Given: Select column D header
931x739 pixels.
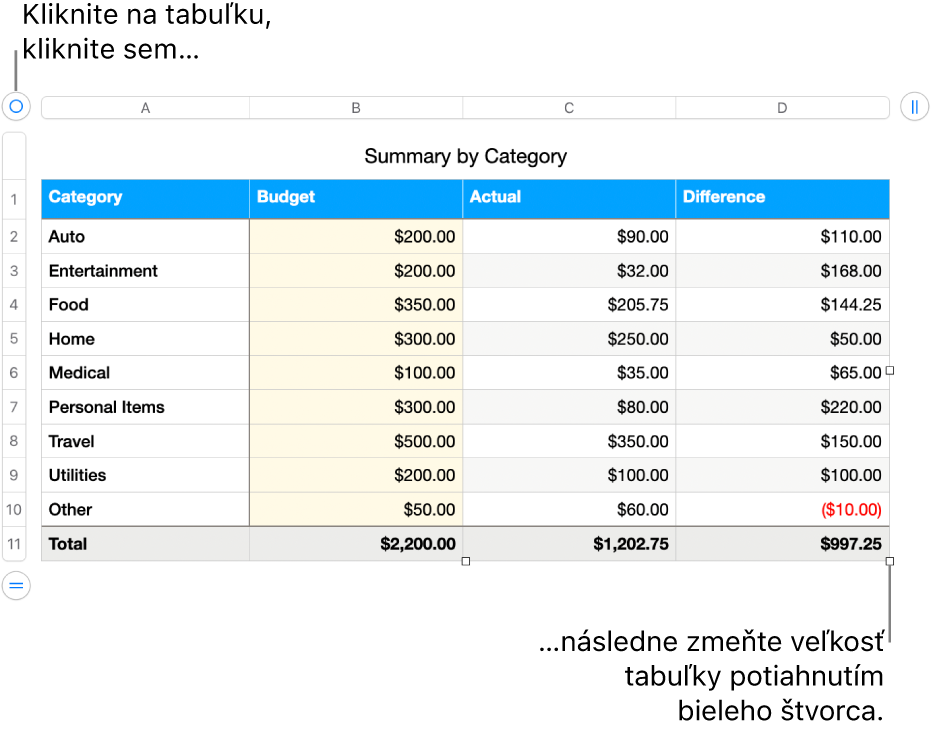Looking at the screenshot, I should click(782, 108).
